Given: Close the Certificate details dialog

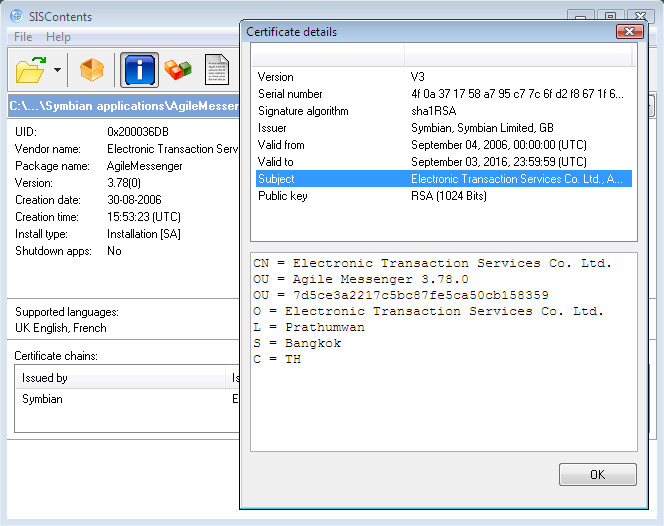Looking at the screenshot, I should click(629, 32).
